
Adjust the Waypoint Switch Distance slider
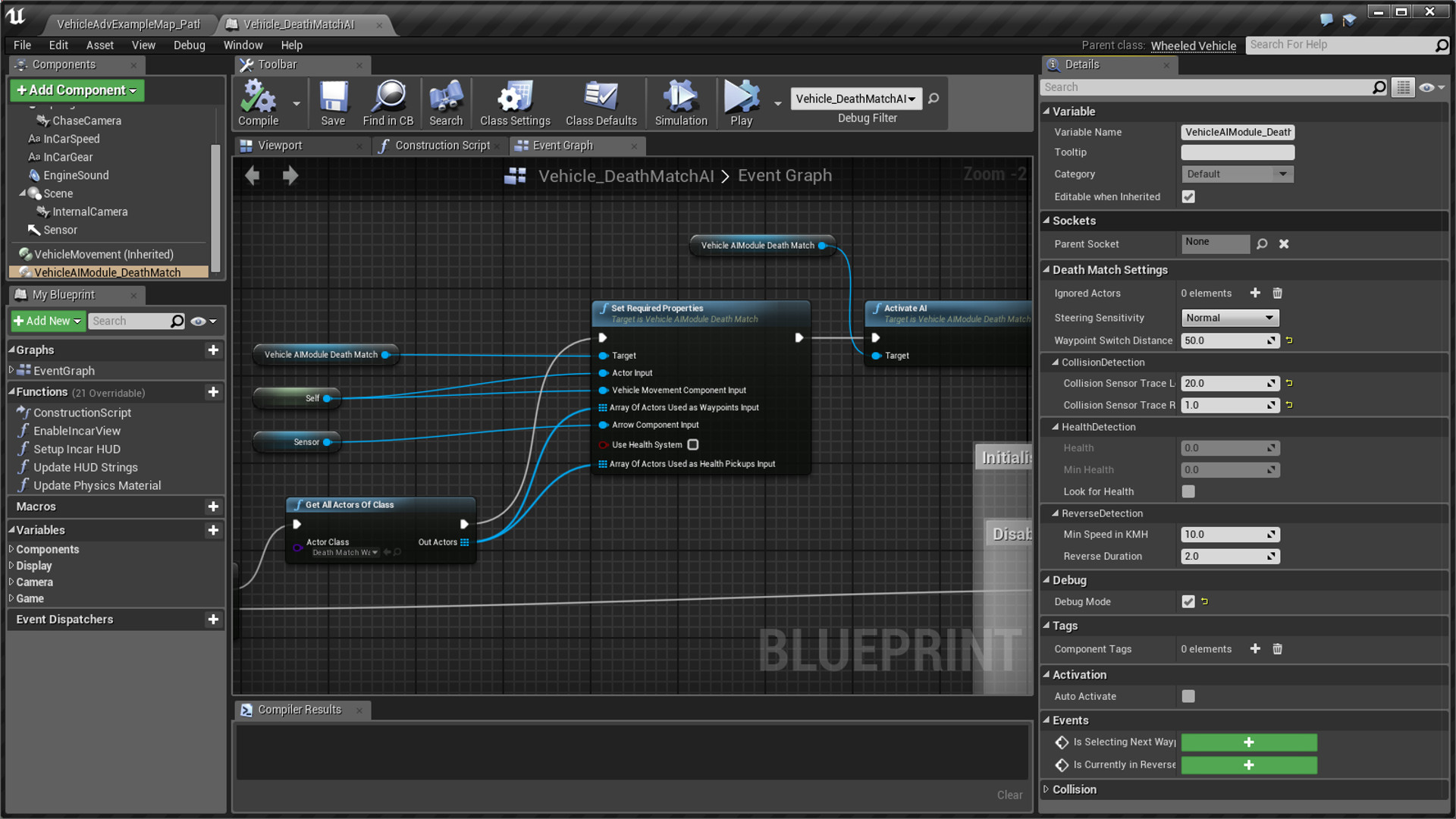click(1229, 340)
